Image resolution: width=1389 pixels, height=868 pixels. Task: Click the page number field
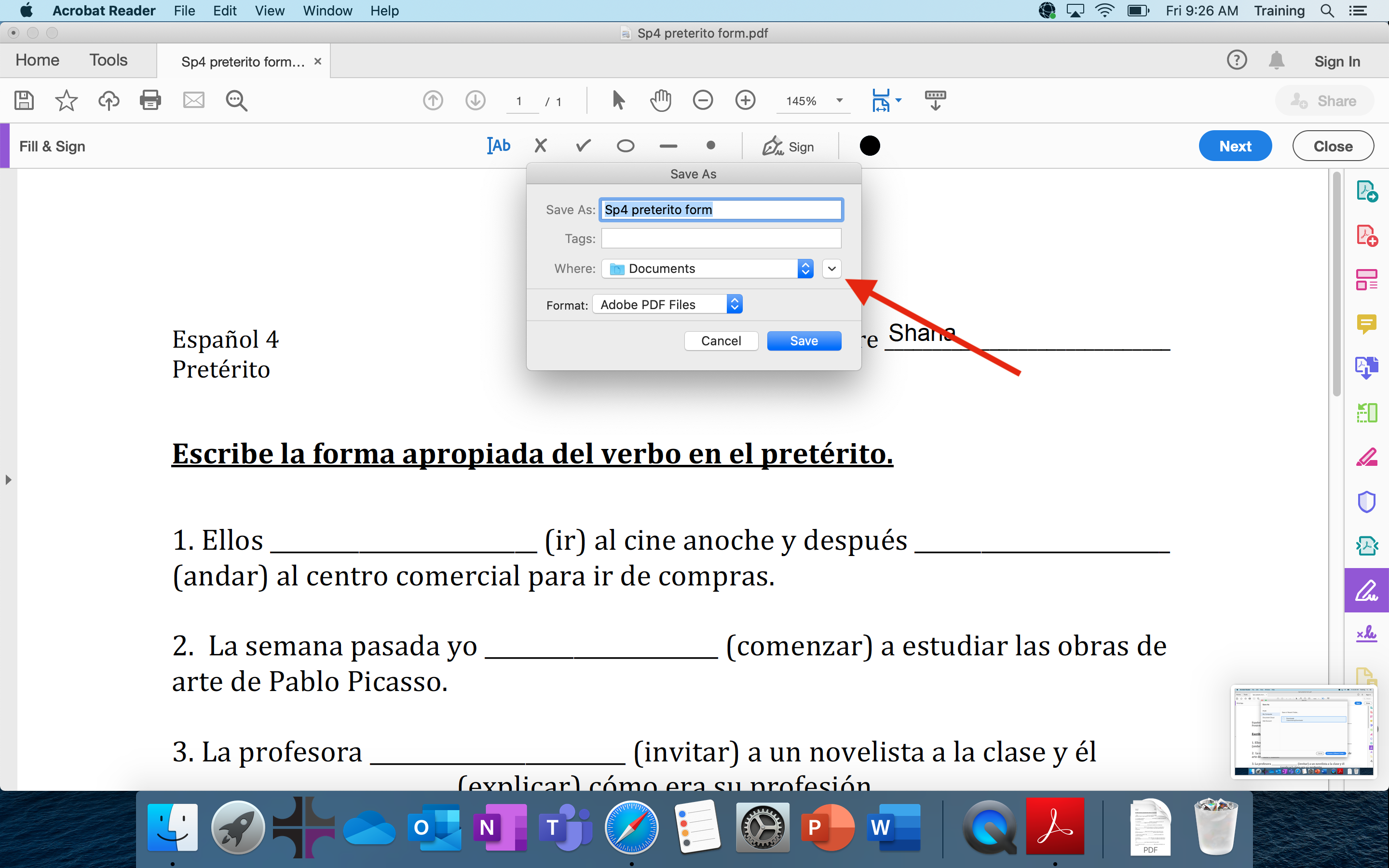(x=522, y=102)
